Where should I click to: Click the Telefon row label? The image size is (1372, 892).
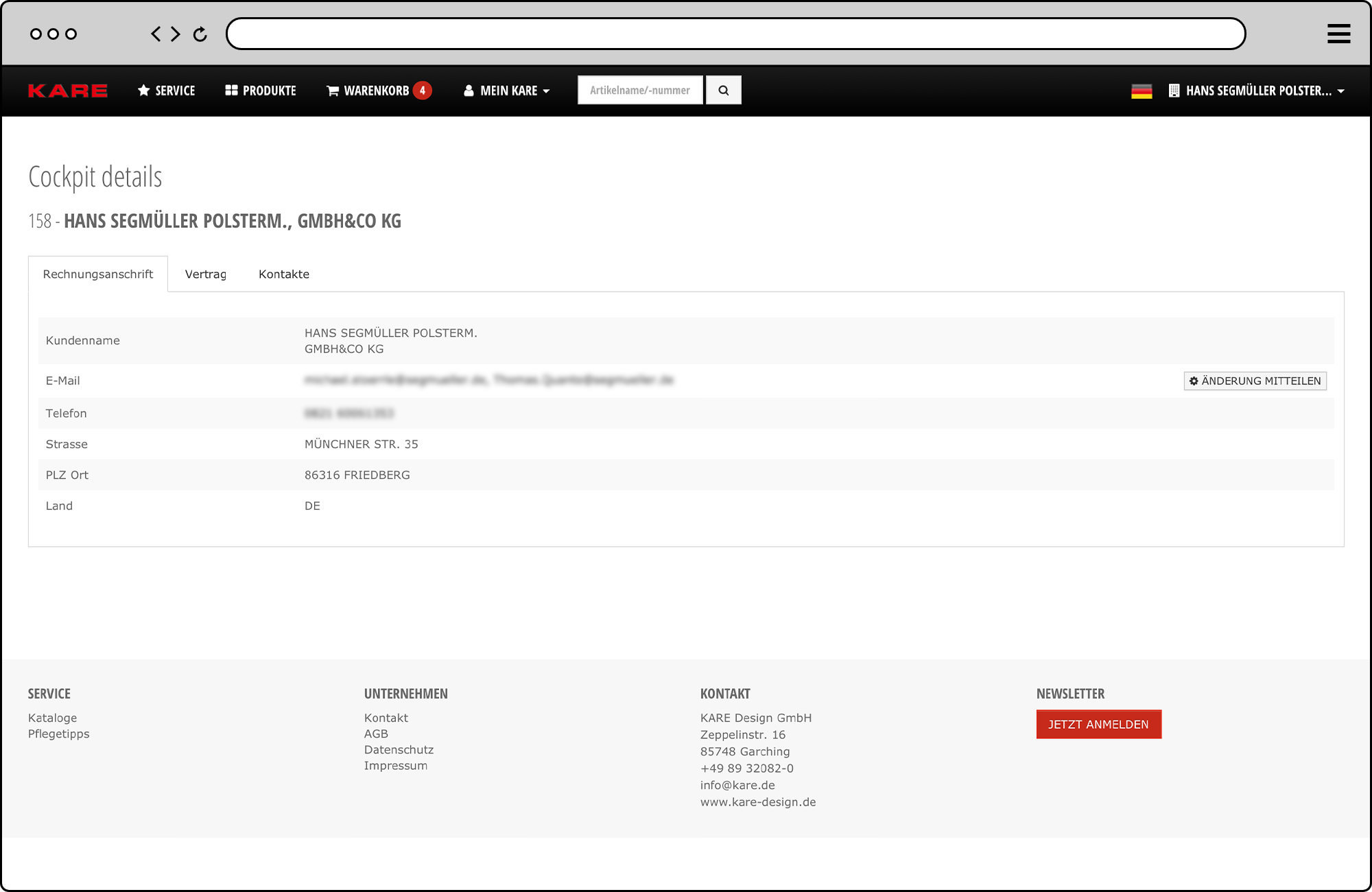tap(66, 413)
